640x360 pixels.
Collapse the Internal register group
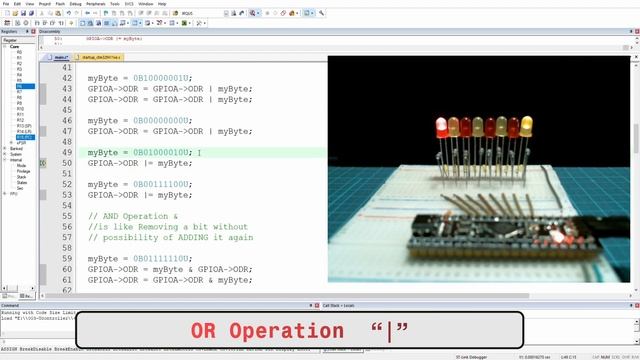pos(5,160)
